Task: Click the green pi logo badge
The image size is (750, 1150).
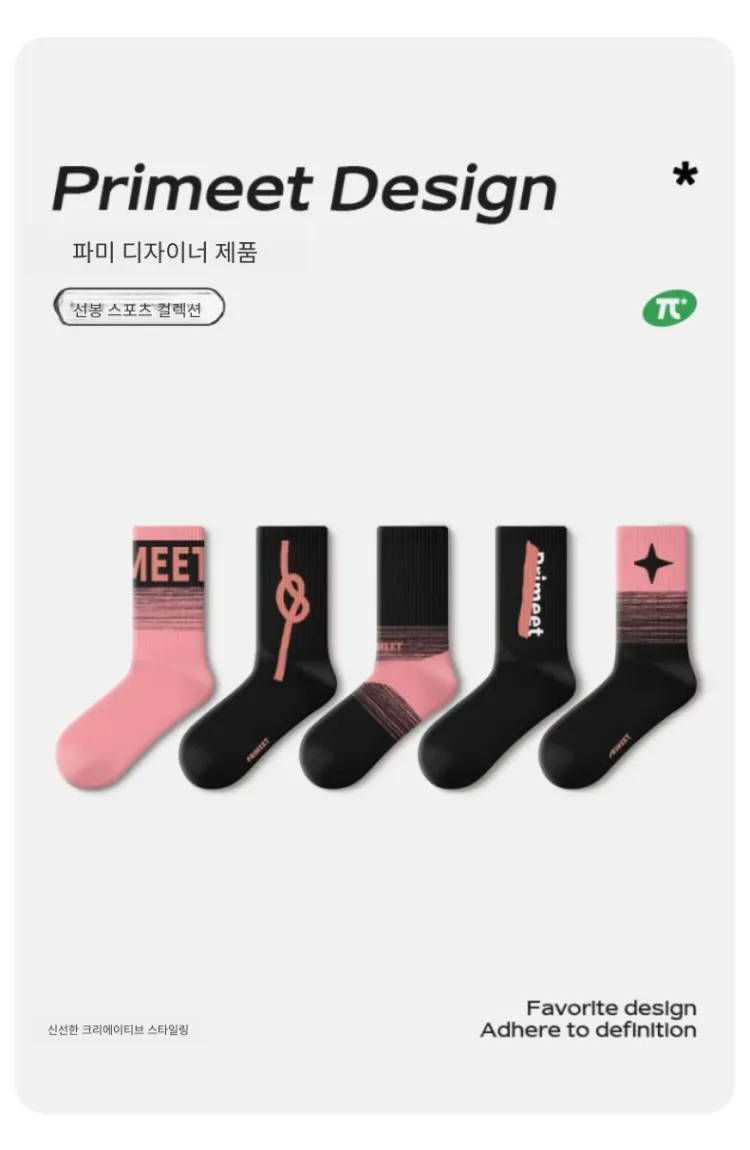Action: pyautogui.click(x=669, y=308)
